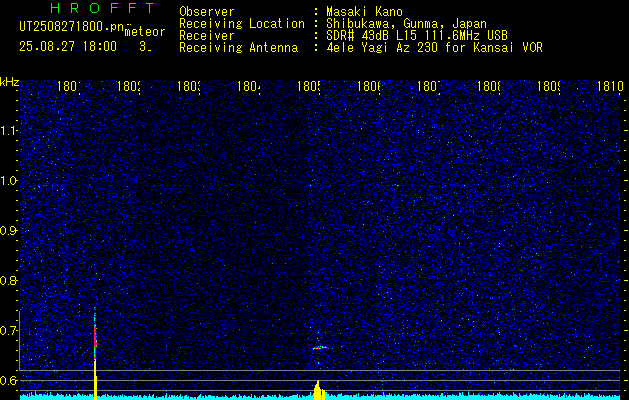The height and width of the screenshot is (400, 629).
Task: Click the yellow power bump below the 1805 echo
Action: coord(319,391)
